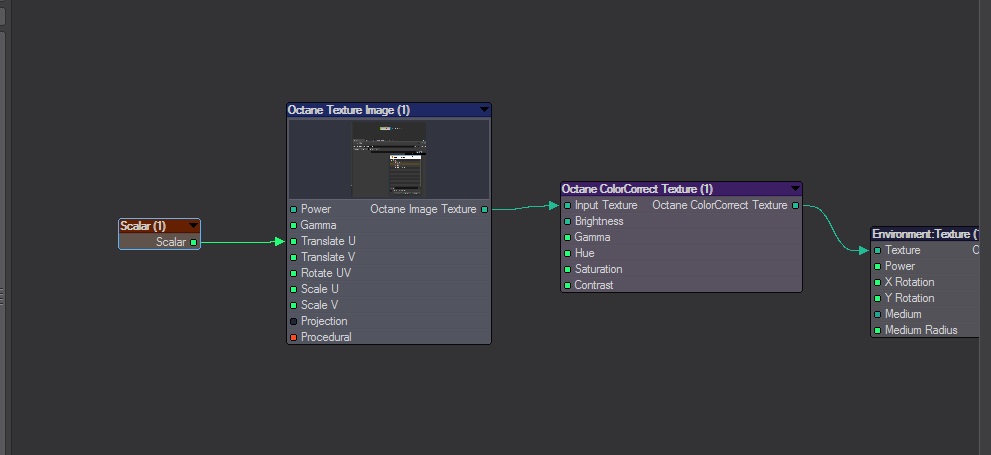Click Gamma input connector on Texture Image node
Image resolution: width=991 pixels, height=455 pixels.
pyautogui.click(x=293, y=226)
